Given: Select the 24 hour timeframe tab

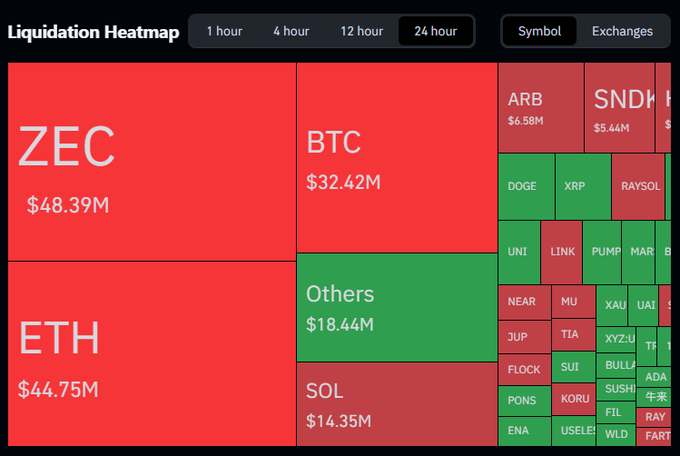Looking at the screenshot, I should coord(435,31).
